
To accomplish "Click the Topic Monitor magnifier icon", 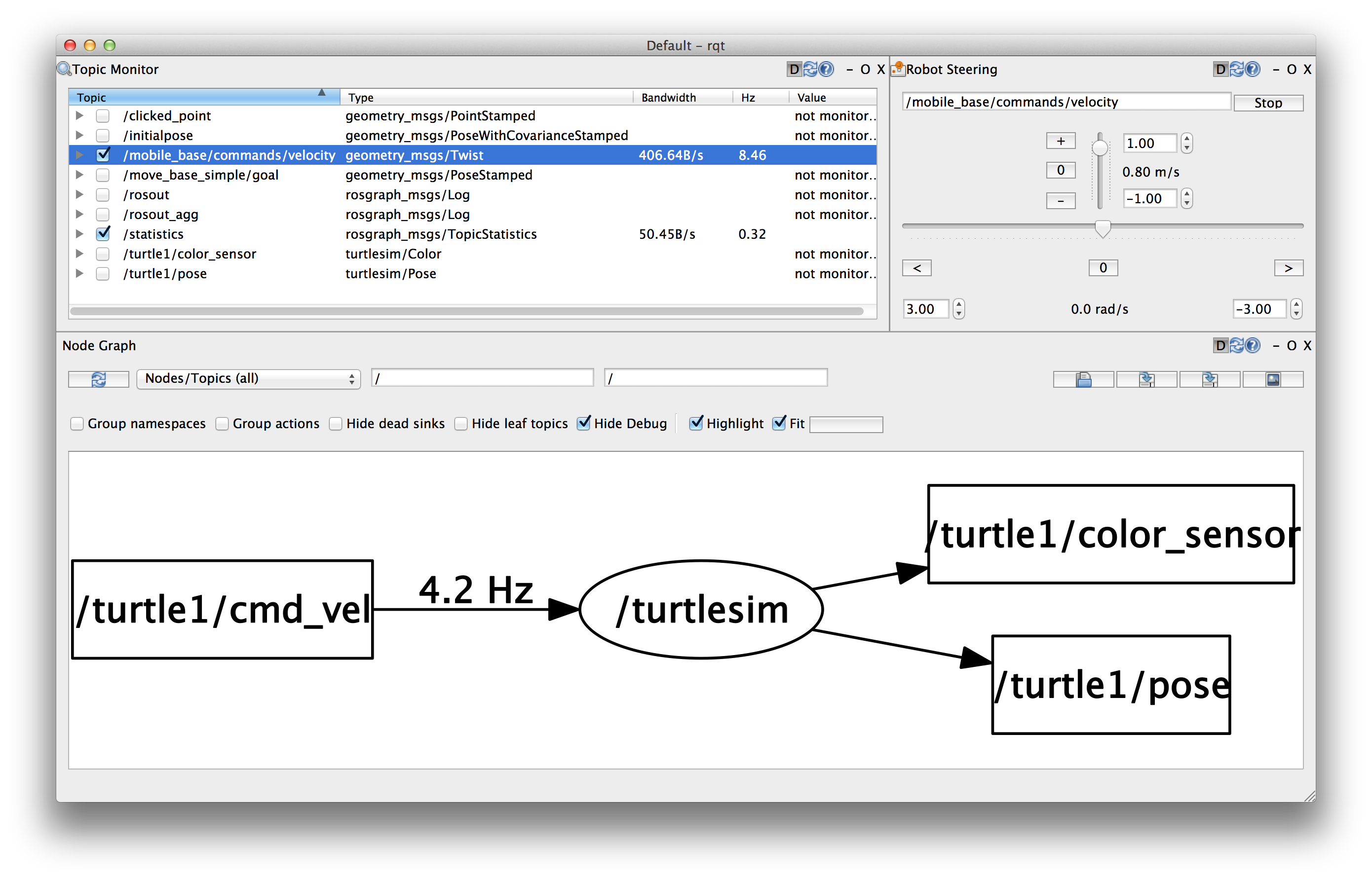I will point(64,69).
